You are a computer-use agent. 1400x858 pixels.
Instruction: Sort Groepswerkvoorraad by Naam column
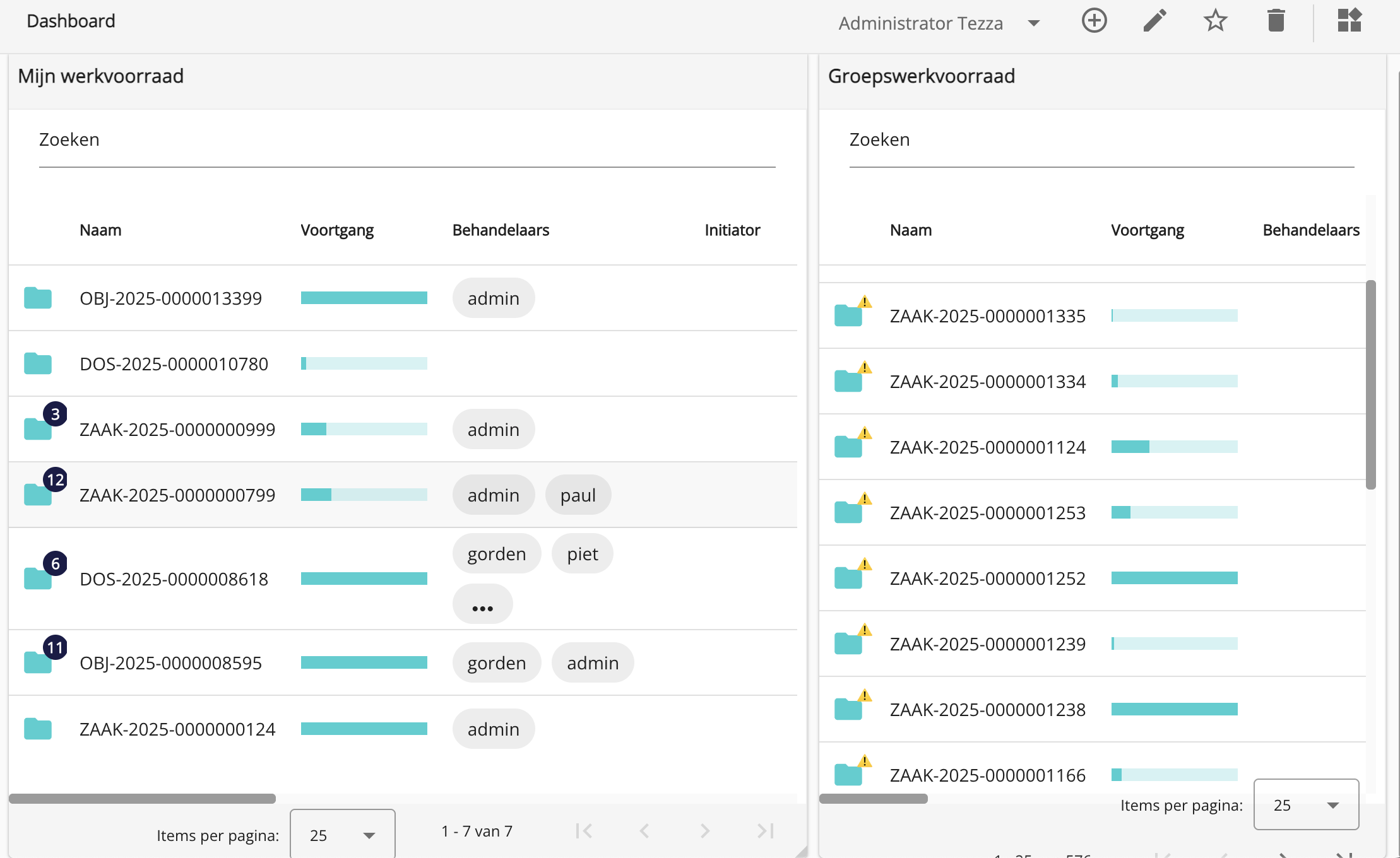910,230
